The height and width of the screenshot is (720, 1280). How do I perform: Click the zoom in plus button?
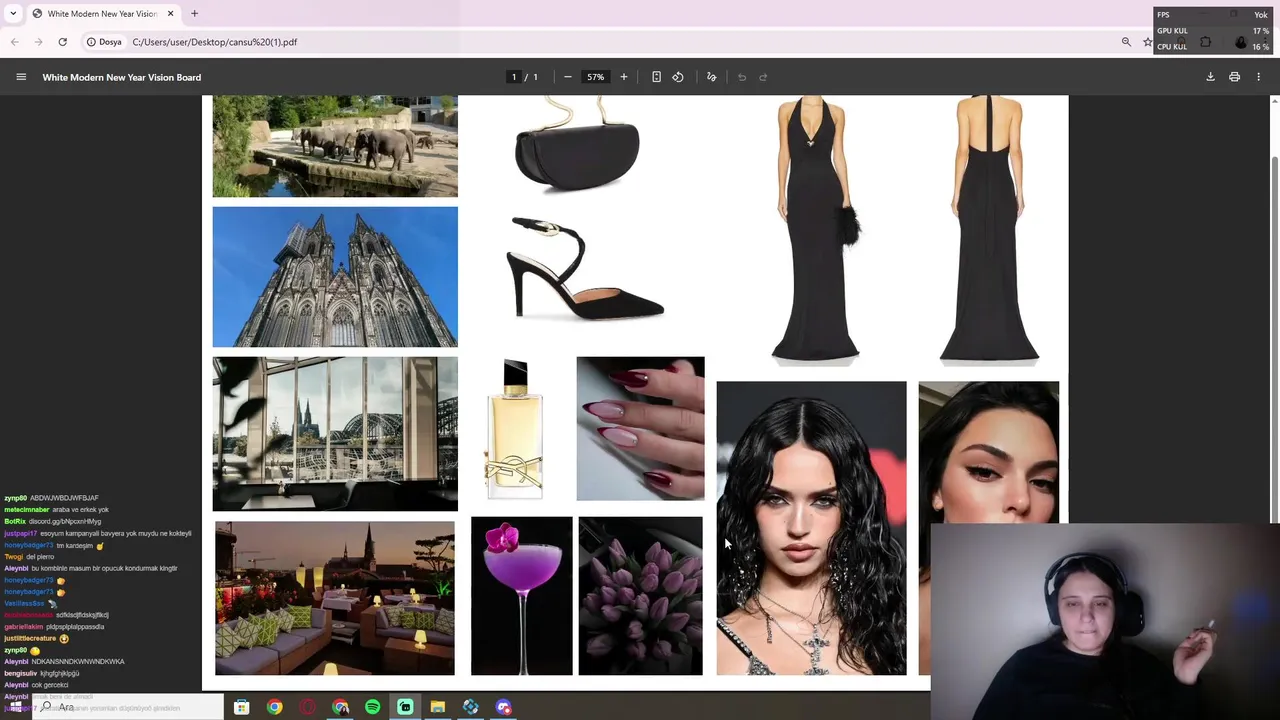click(624, 77)
